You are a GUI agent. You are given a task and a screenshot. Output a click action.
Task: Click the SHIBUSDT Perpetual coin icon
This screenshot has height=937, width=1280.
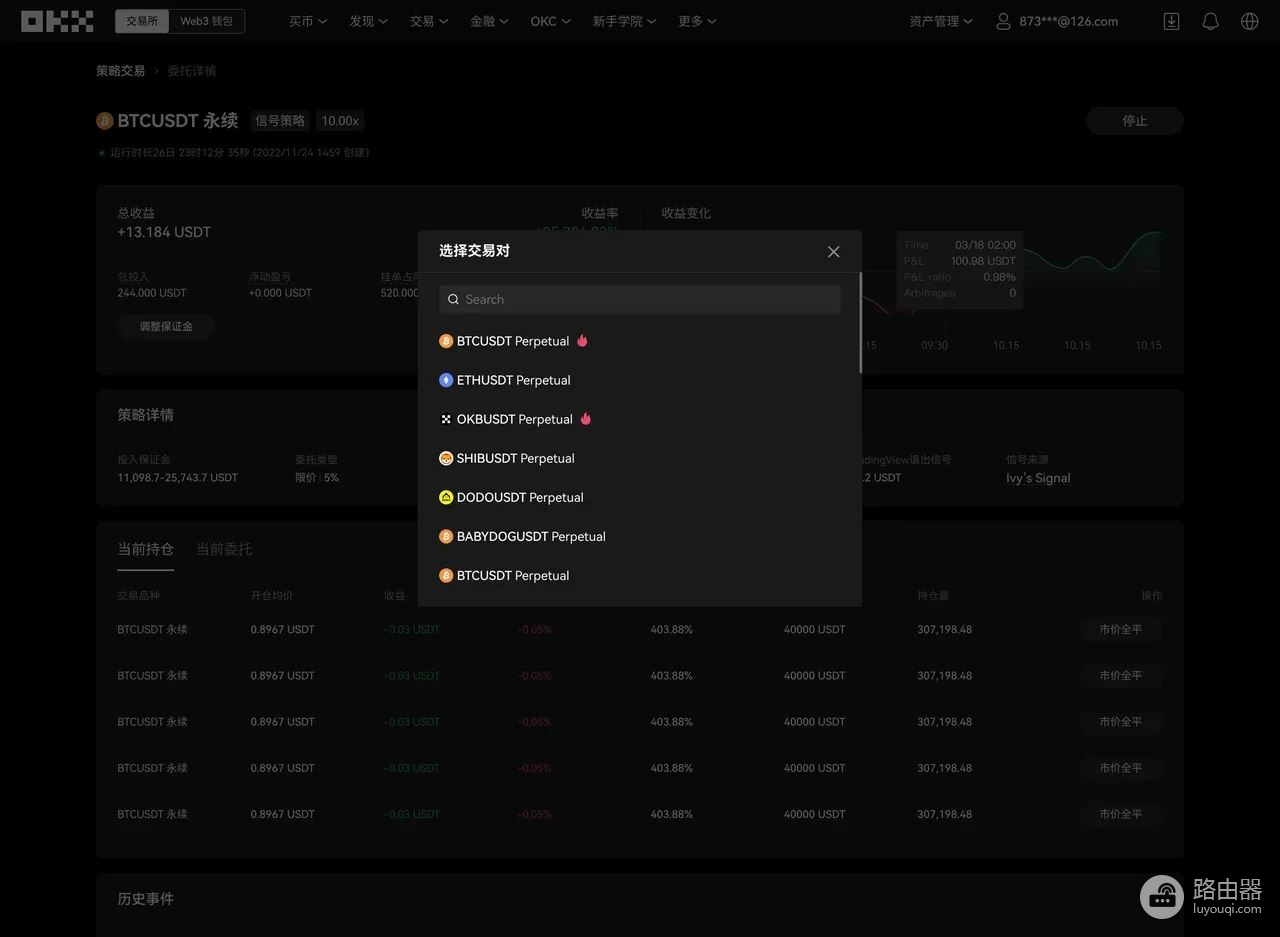(446, 458)
